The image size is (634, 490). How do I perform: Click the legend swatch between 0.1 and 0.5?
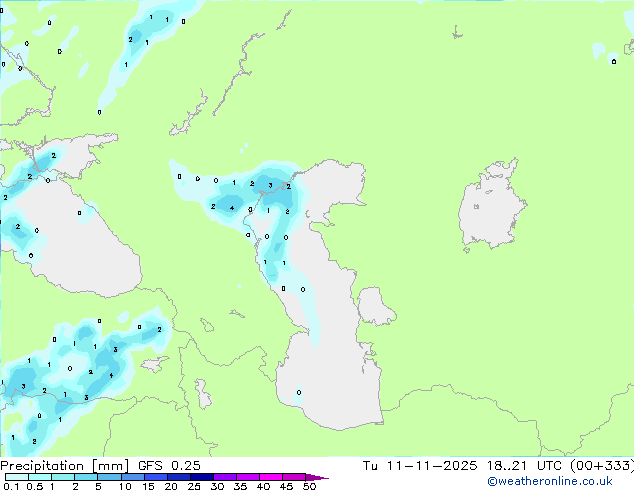coord(17,477)
